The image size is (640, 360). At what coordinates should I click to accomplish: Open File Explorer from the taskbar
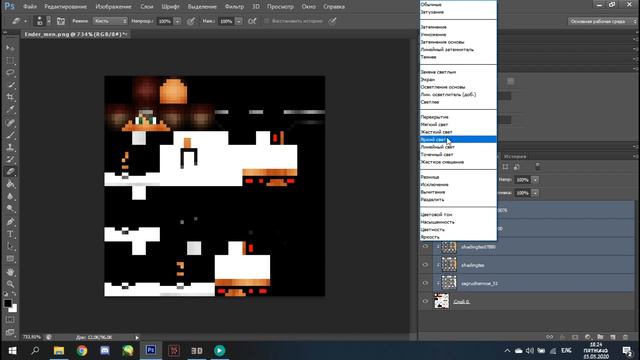[59, 351]
